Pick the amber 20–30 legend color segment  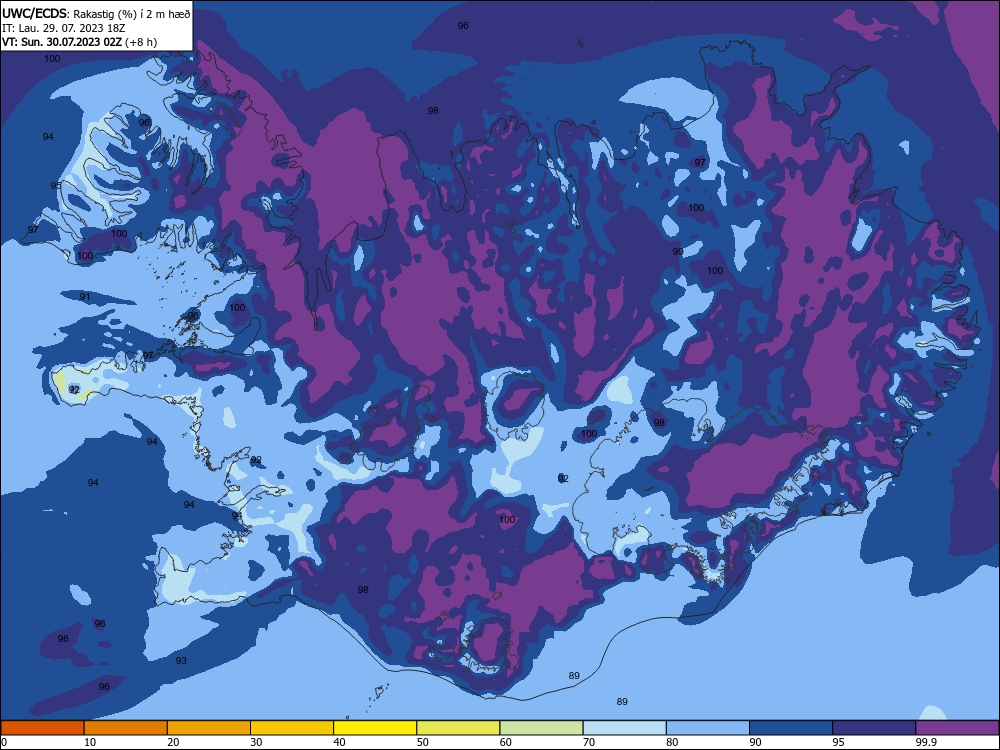point(209,728)
